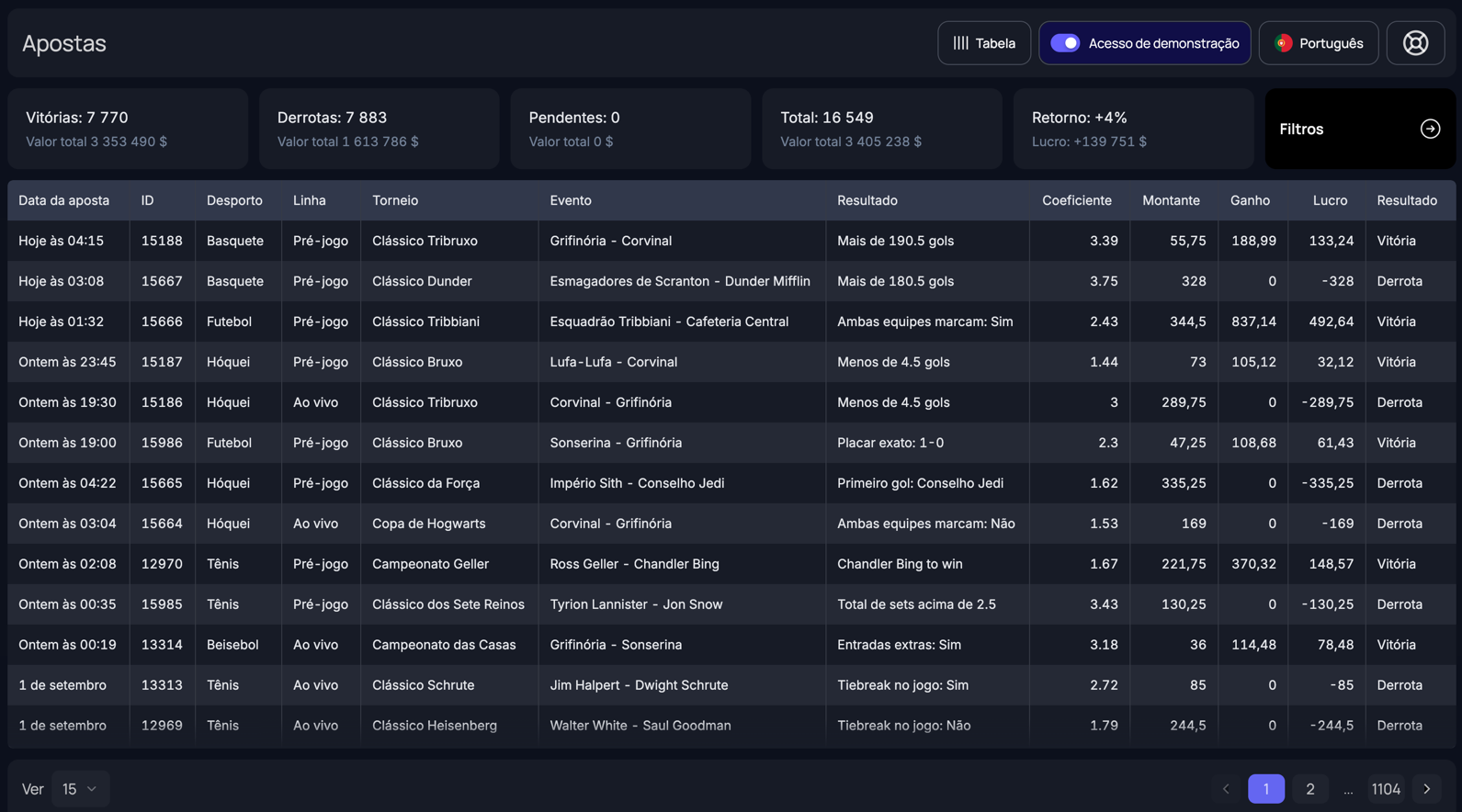This screenshot has height=812, width=1462.
Task: Expand the Filtros panel
Action: [1358, 129]
